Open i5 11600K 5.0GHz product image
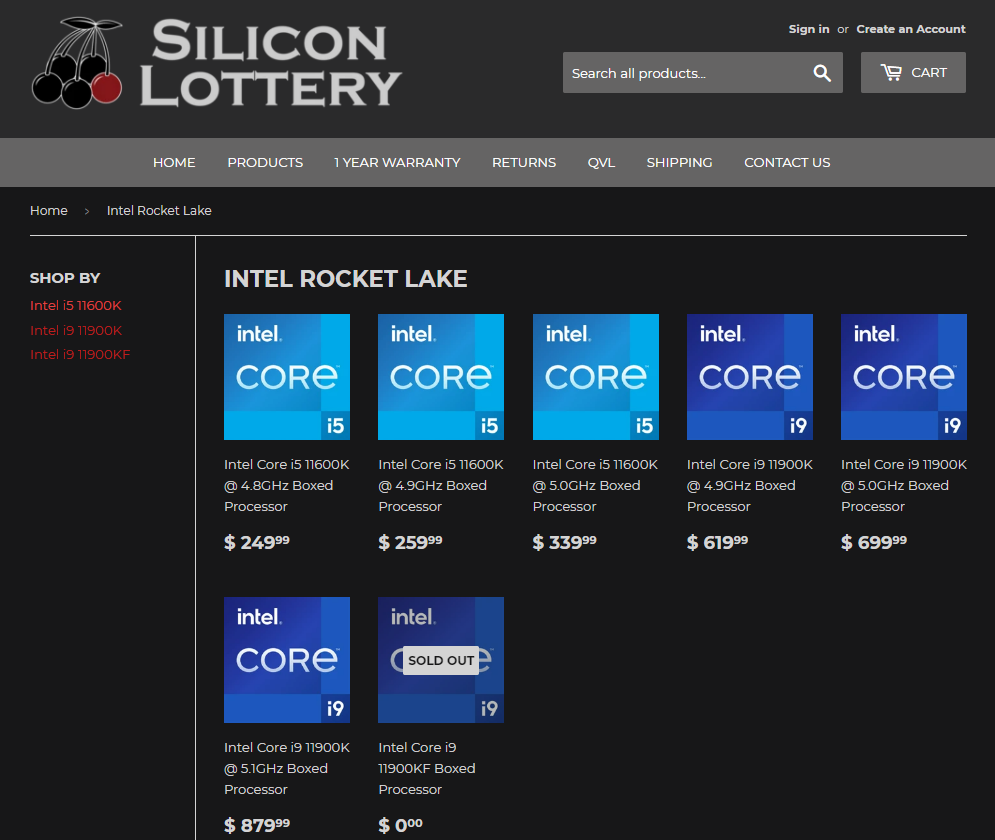995x840 pixels. pyautogui.click(x=596, y=377)
